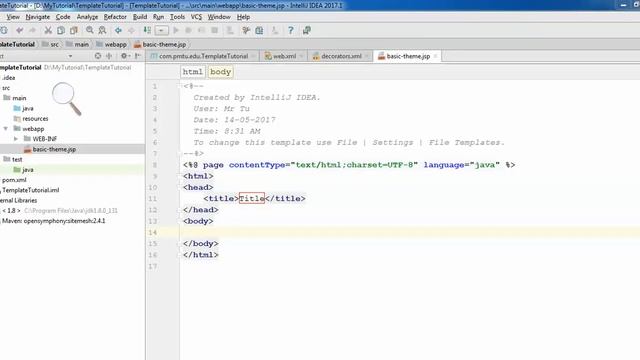This screenshot has height=360, width=640.
Task: Click the highlighted Title text on line 11
Action: (252, 199)
